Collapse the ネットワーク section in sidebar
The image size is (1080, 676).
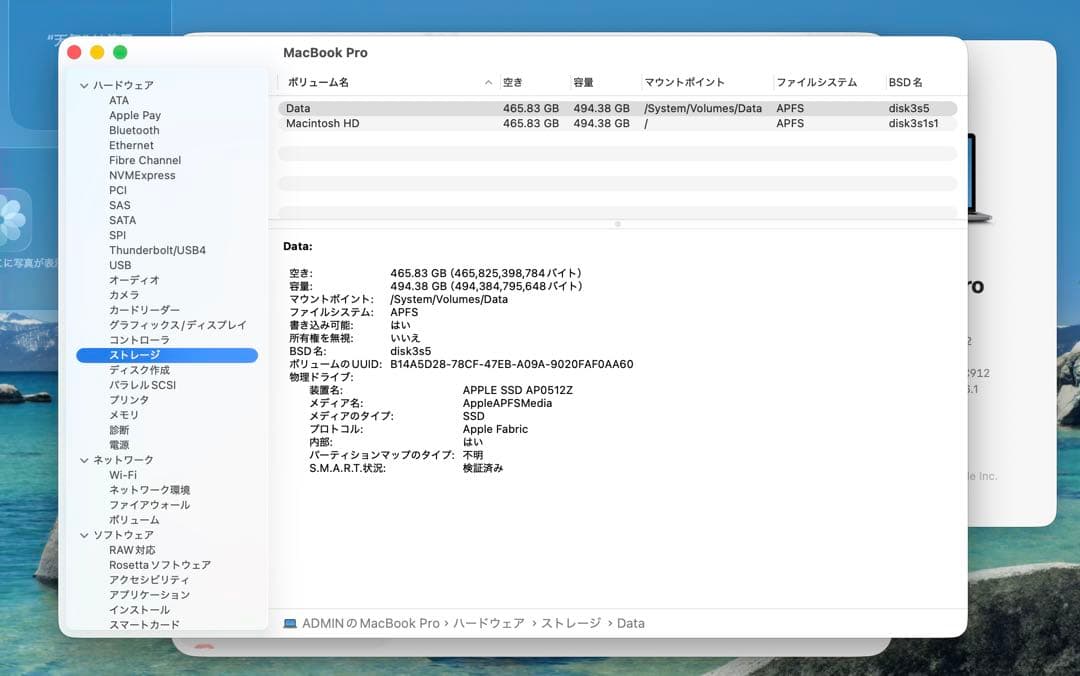point(84,460)
